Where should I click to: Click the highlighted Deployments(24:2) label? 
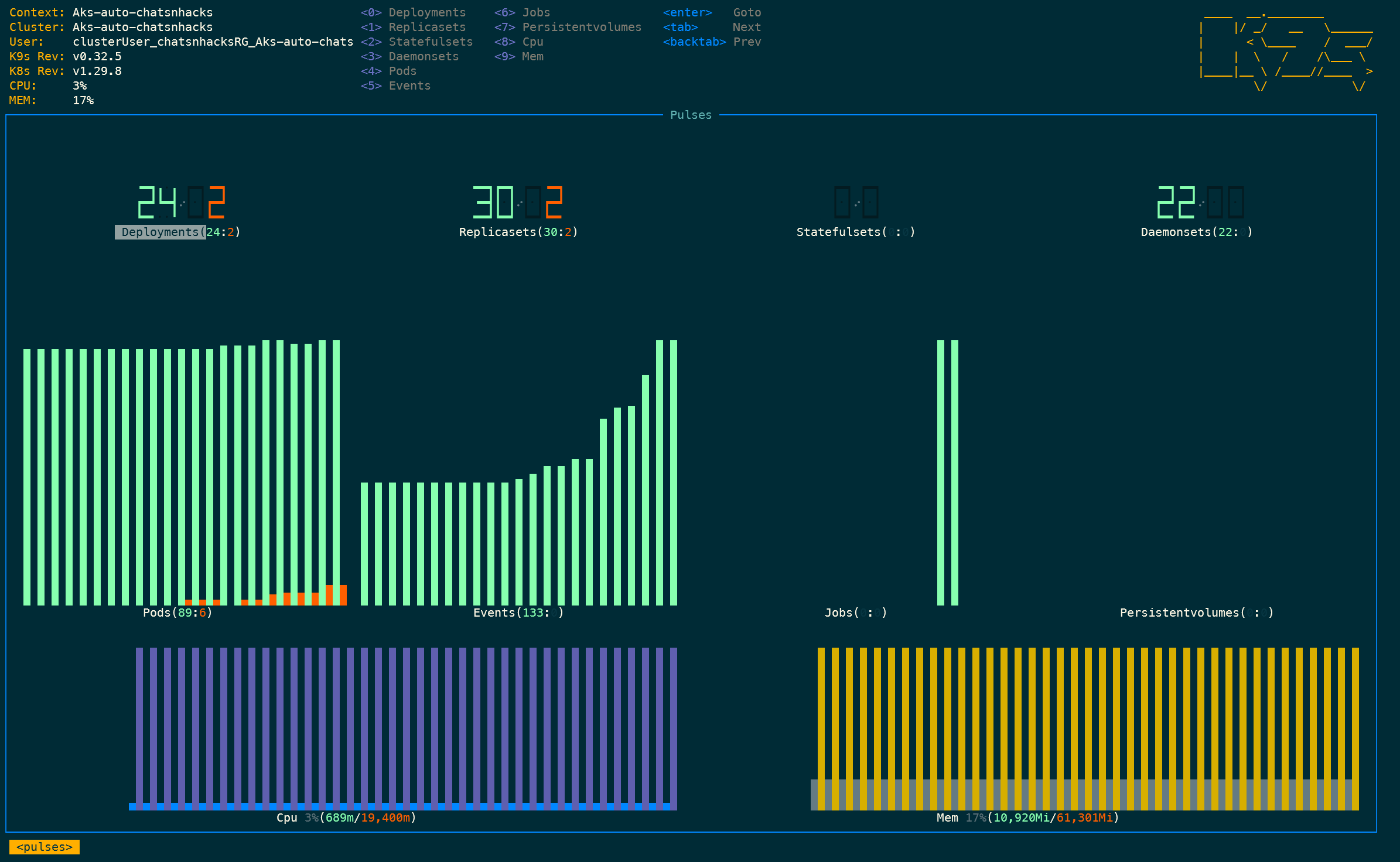[x=177, y=232]
